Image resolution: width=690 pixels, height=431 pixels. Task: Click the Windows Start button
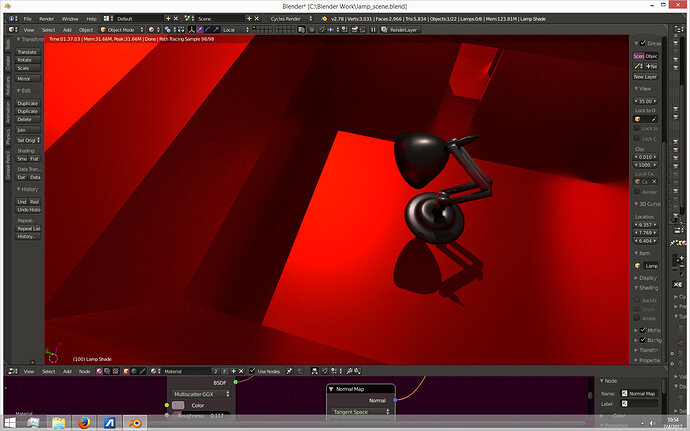(9, 423)
